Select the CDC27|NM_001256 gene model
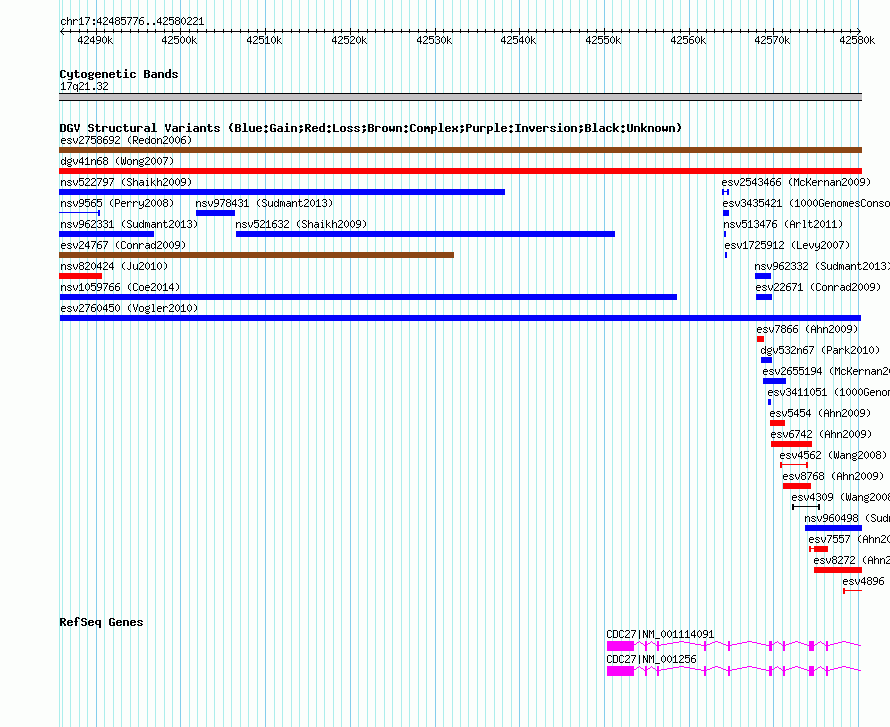 click(x=734, y=671)
